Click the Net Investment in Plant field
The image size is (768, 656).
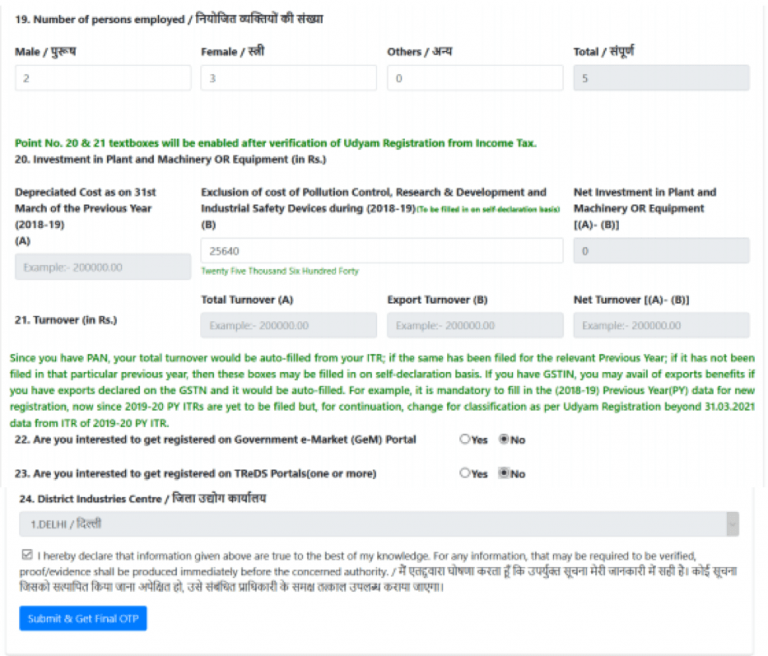[x=661, y=251]
